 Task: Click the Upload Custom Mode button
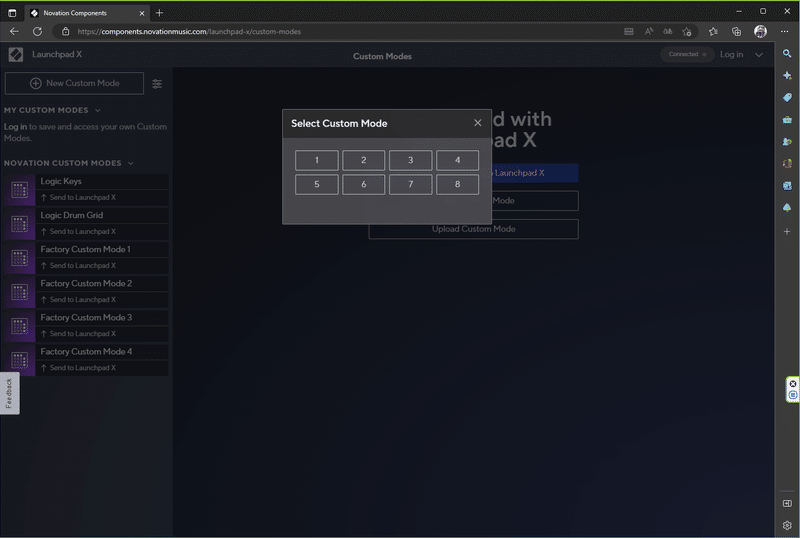pyautogui.click(x=473, y=229)
